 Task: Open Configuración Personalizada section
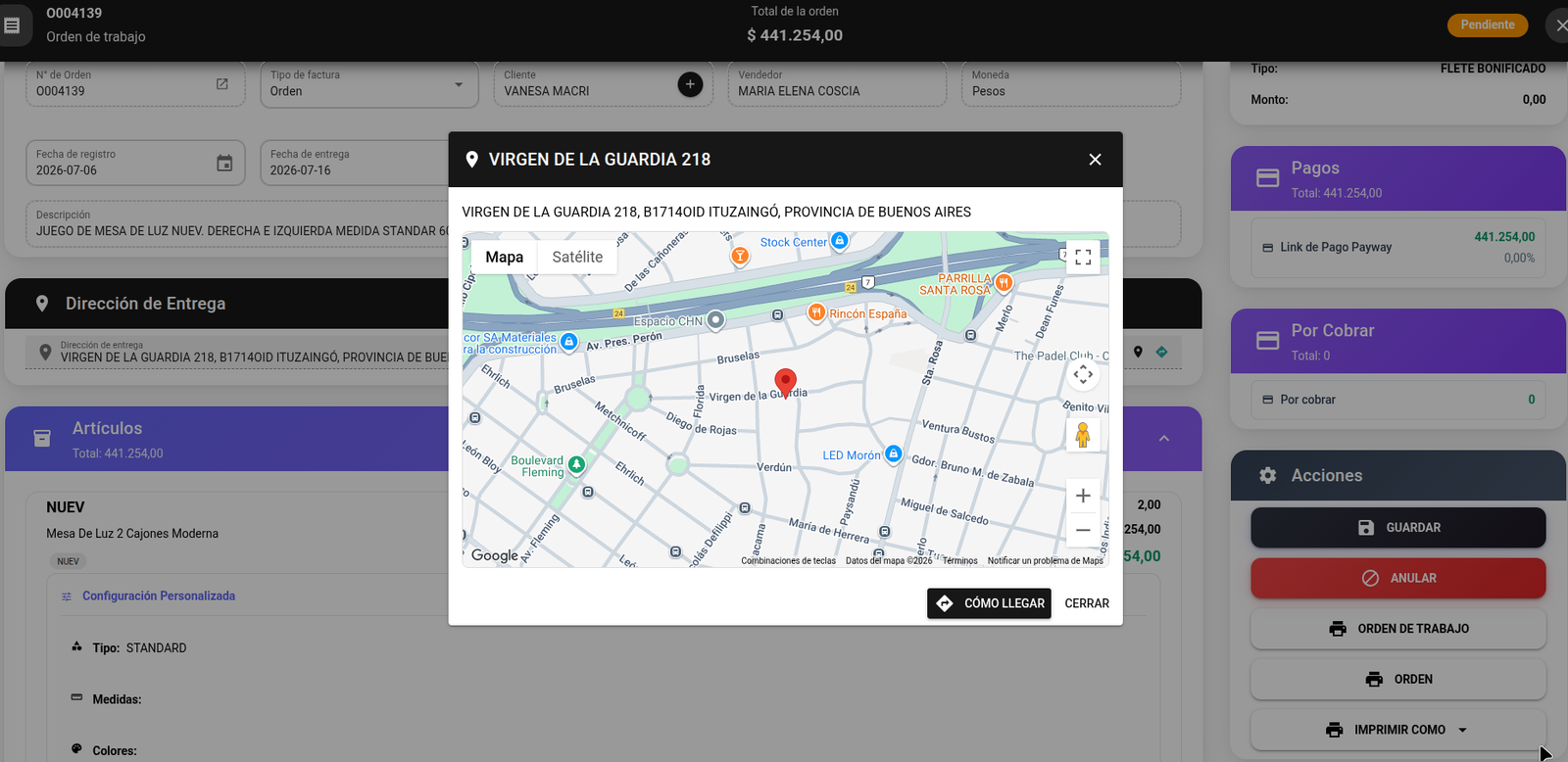pos(158,595)
